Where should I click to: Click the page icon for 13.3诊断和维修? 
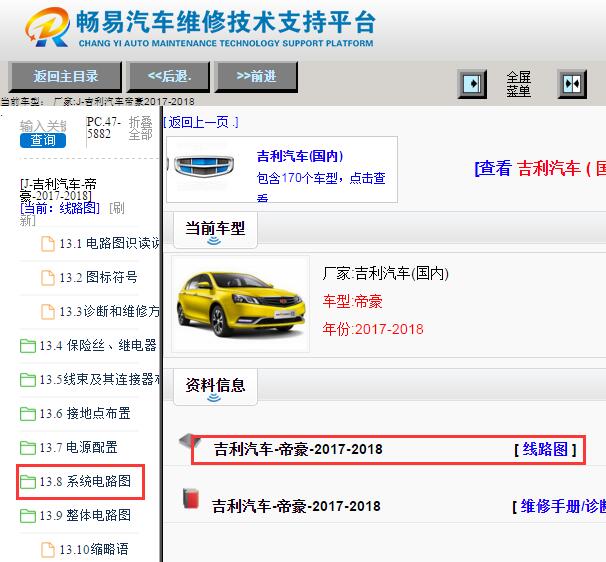pos(48,312)
